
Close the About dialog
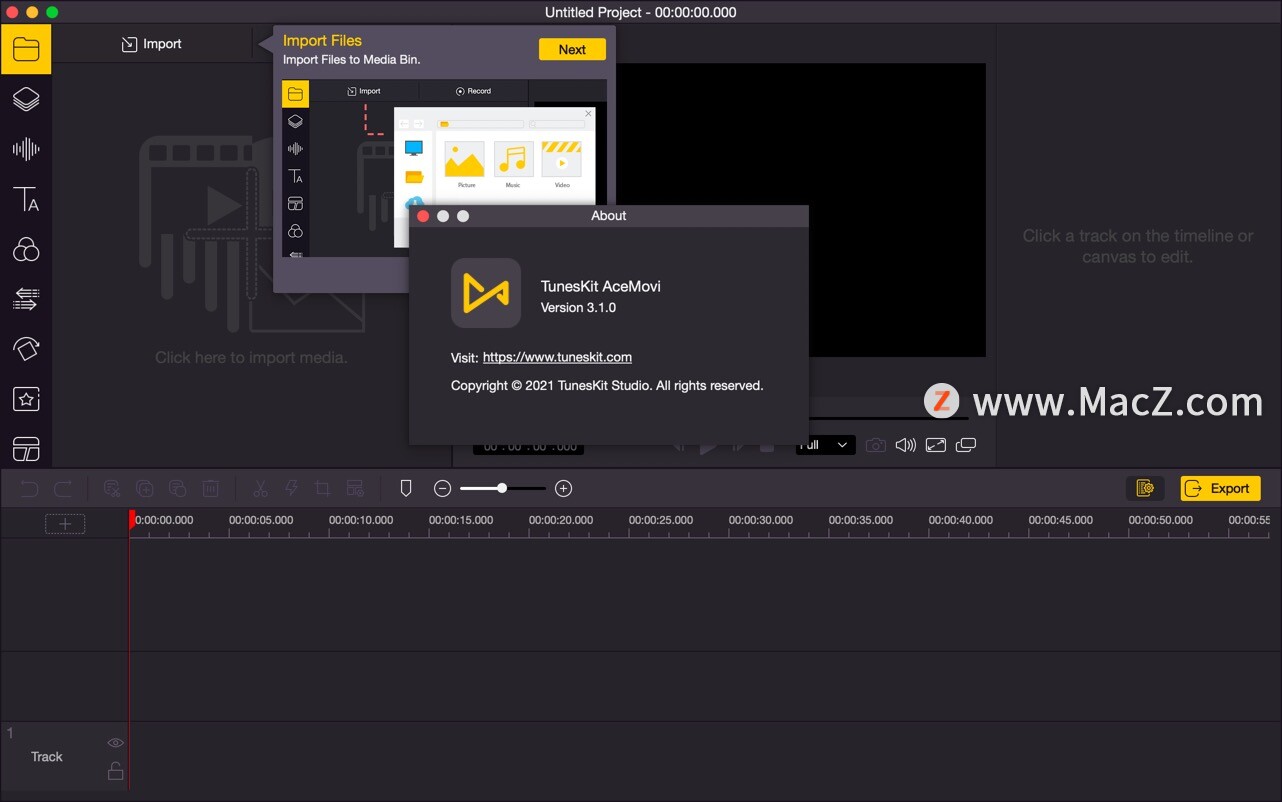[x=423, y=216]
